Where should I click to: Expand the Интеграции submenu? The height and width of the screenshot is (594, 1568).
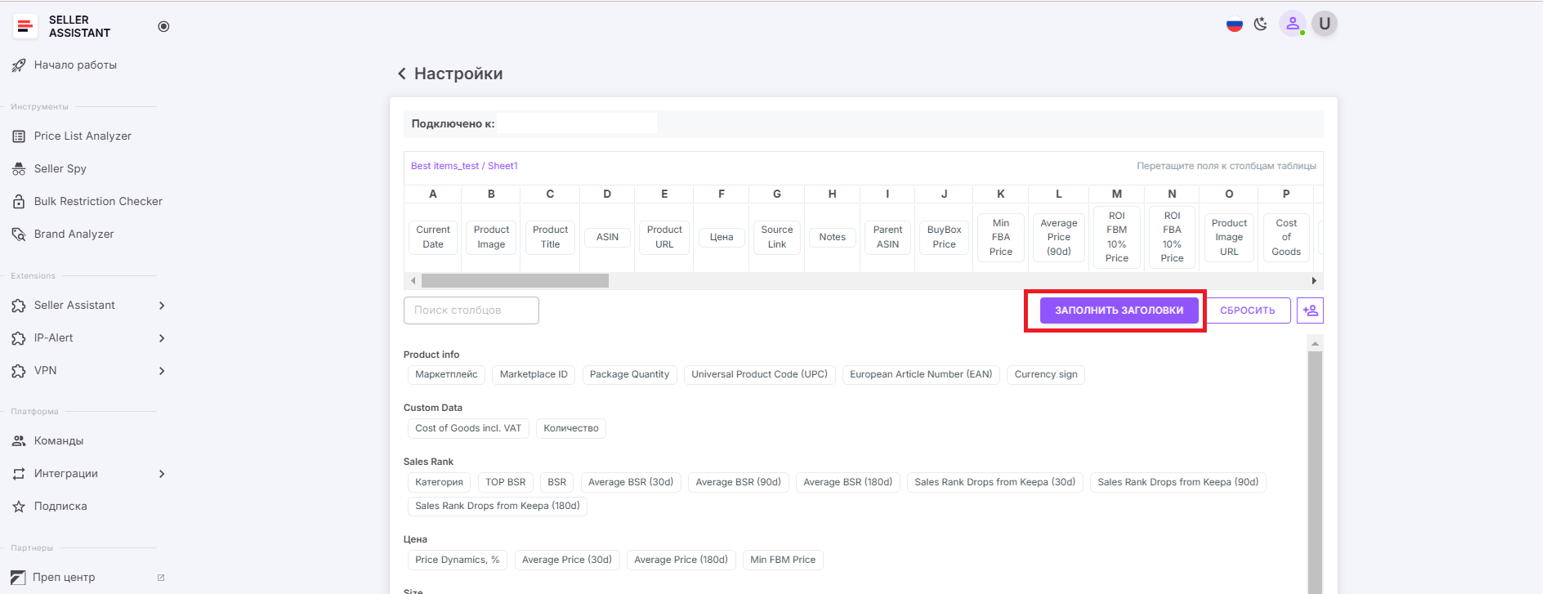(x=162, y=474)
